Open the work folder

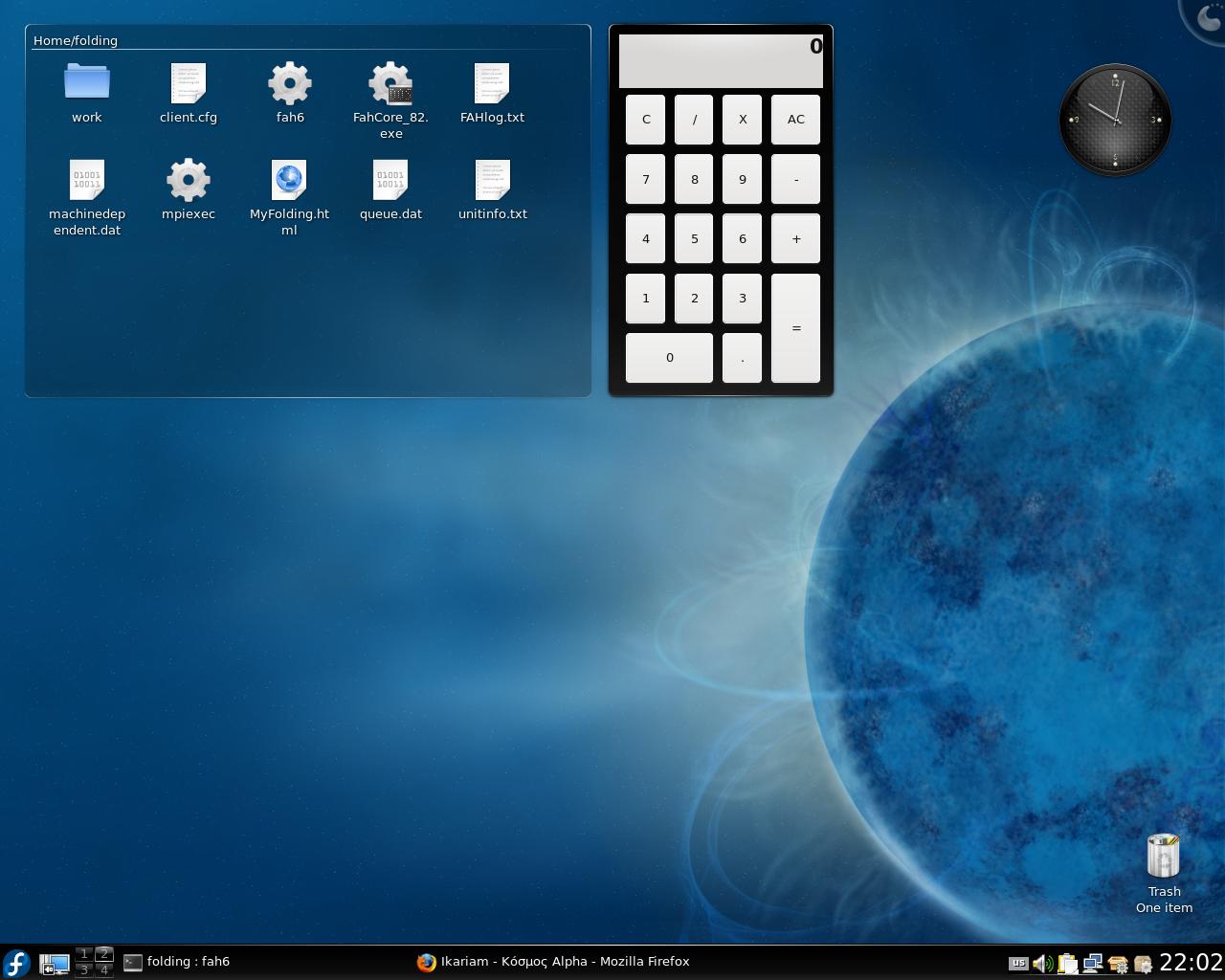pyautogui.click(x=86, y=84)
